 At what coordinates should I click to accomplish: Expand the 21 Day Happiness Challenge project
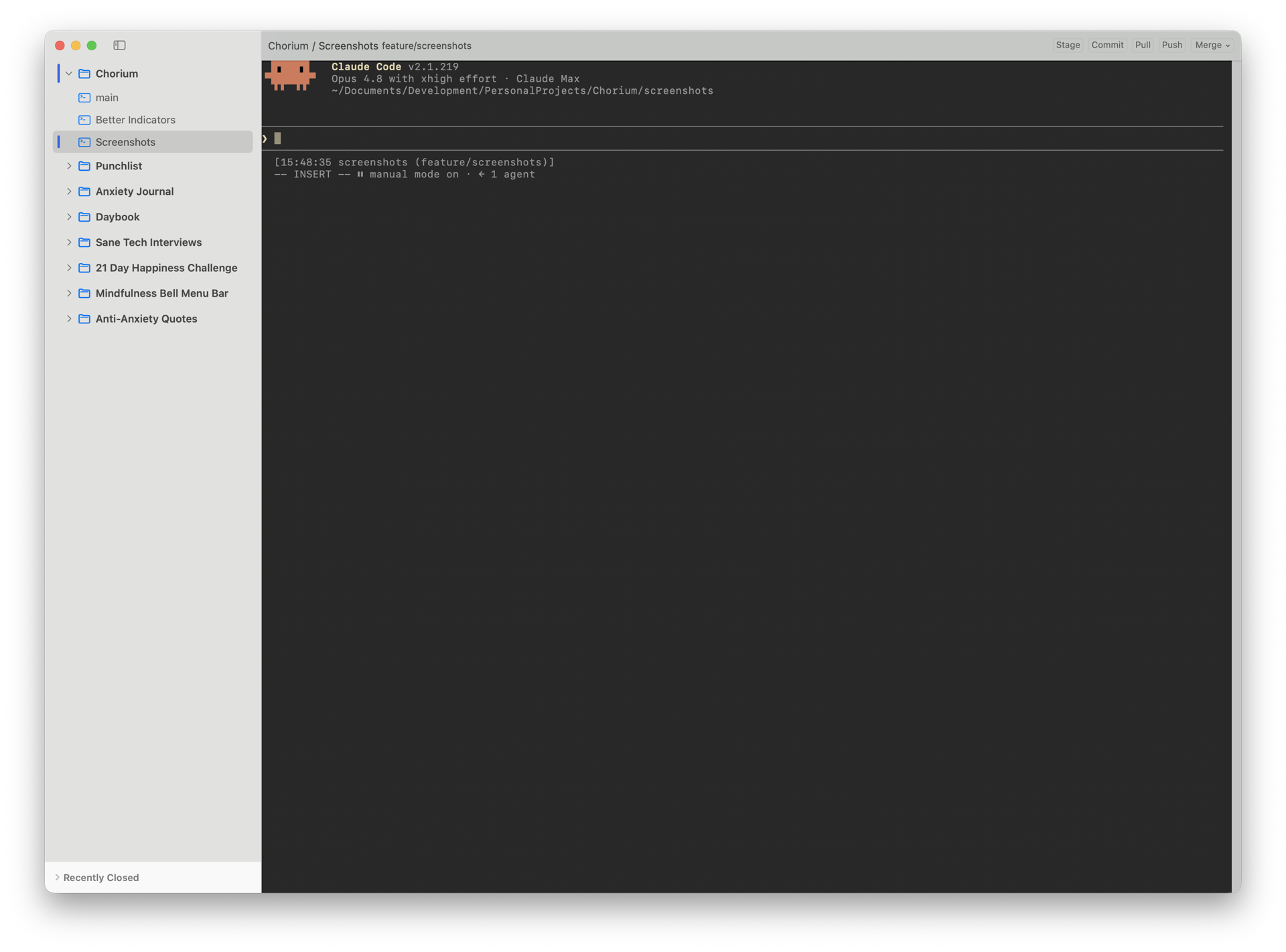[69, 268]
